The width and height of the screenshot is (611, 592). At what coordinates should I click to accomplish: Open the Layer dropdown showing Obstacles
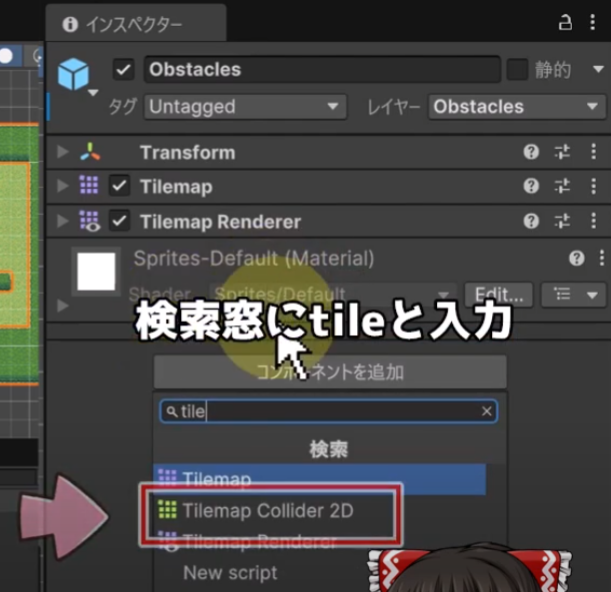tap(517, 107)
